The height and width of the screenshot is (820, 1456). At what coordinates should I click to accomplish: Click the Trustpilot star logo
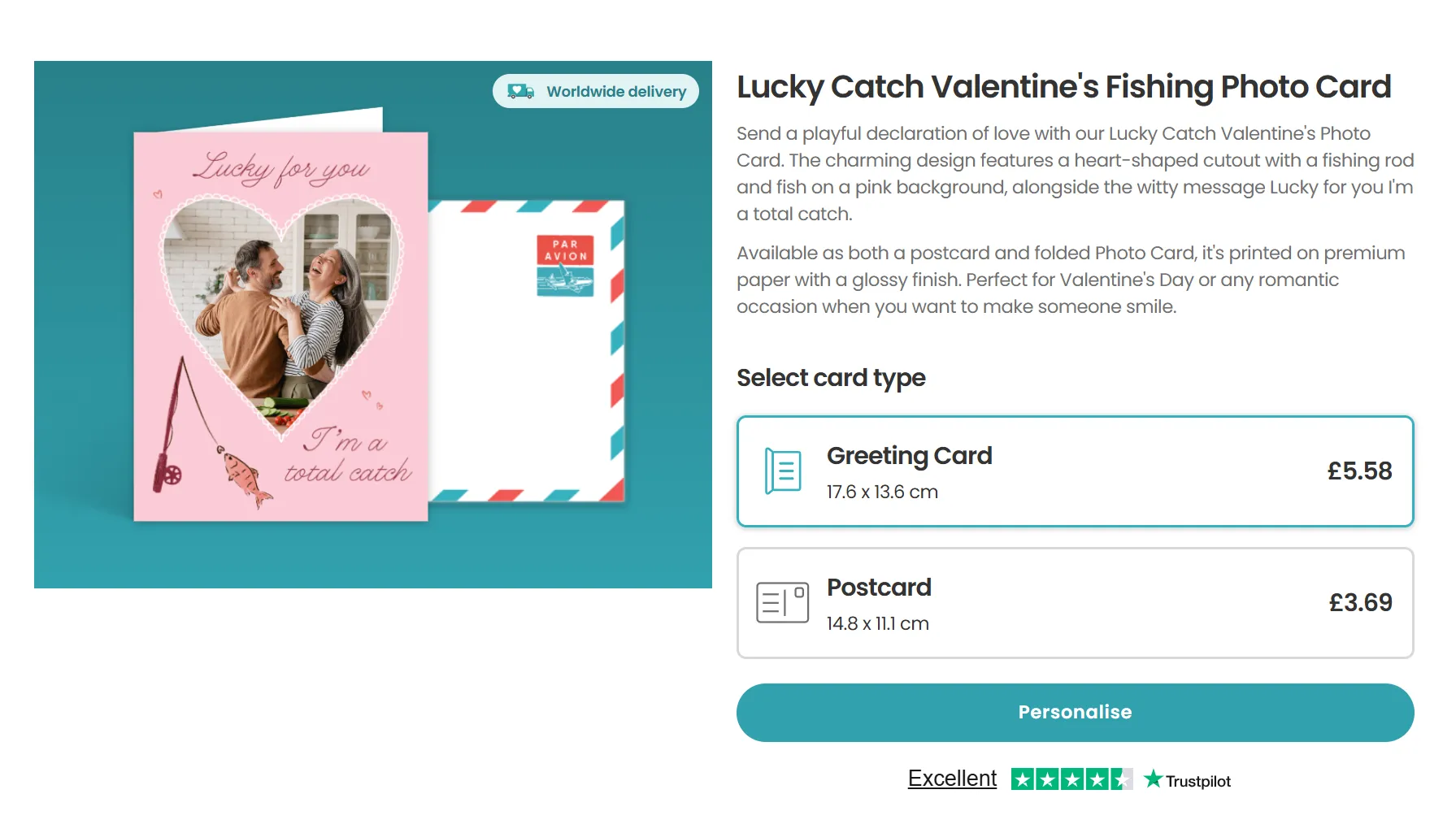[1153, 779]
